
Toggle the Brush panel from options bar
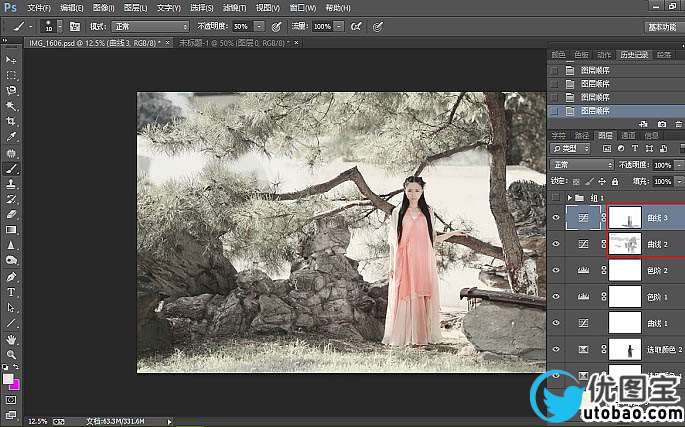(75, 27)
